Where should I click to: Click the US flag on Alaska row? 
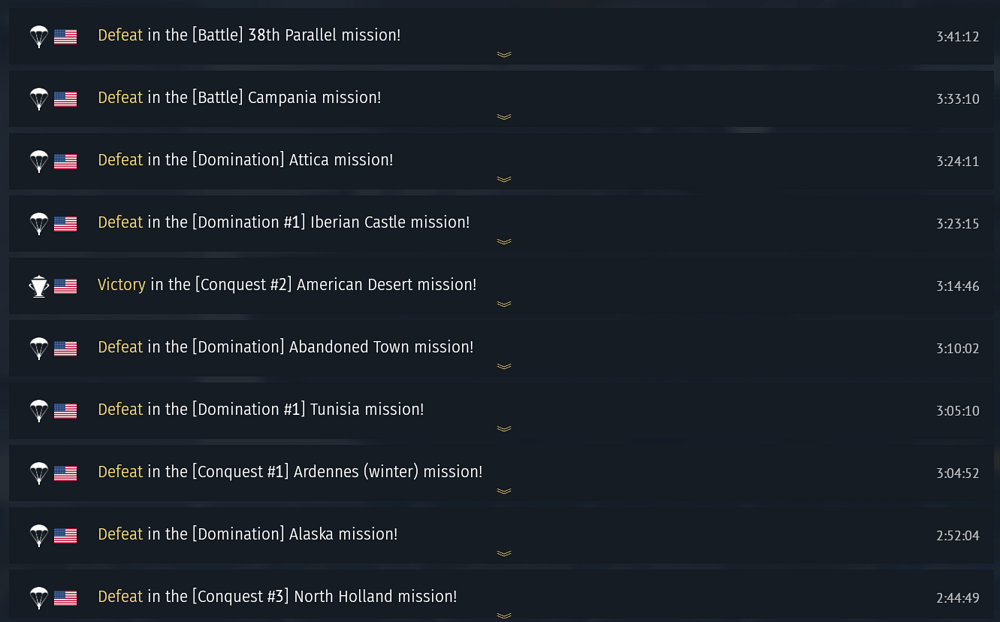point(65,536)
